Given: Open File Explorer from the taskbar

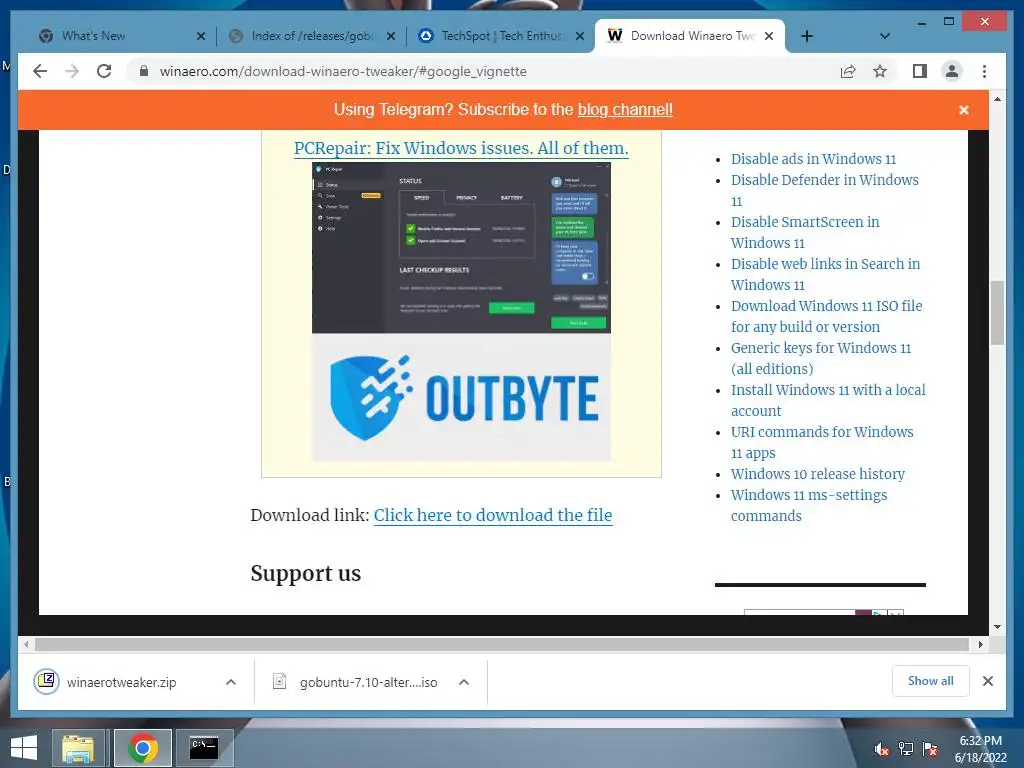Looking at the screenshot, I should click(x=78, y=748).
